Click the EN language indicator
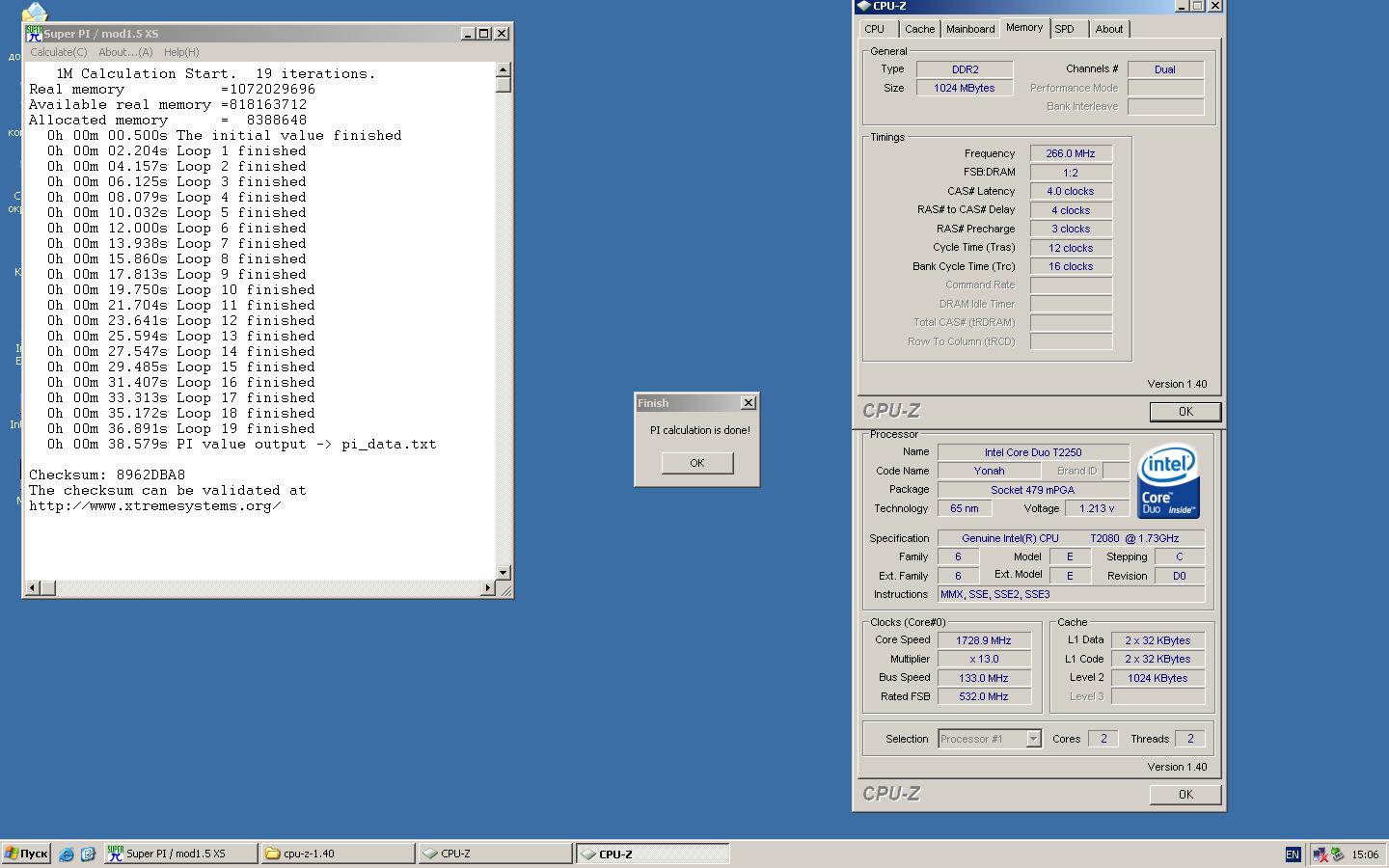1389x868 pixels. [1293, 854]
